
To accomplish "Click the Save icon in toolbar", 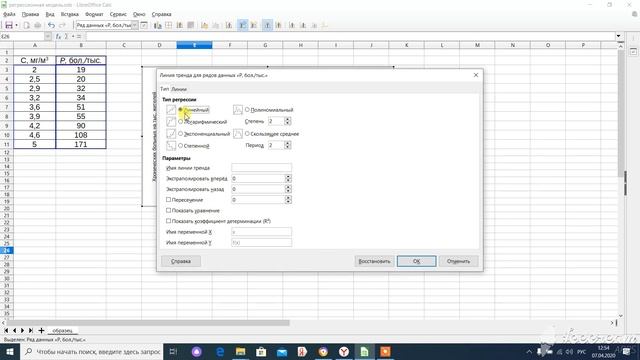I will pos(9,25).
